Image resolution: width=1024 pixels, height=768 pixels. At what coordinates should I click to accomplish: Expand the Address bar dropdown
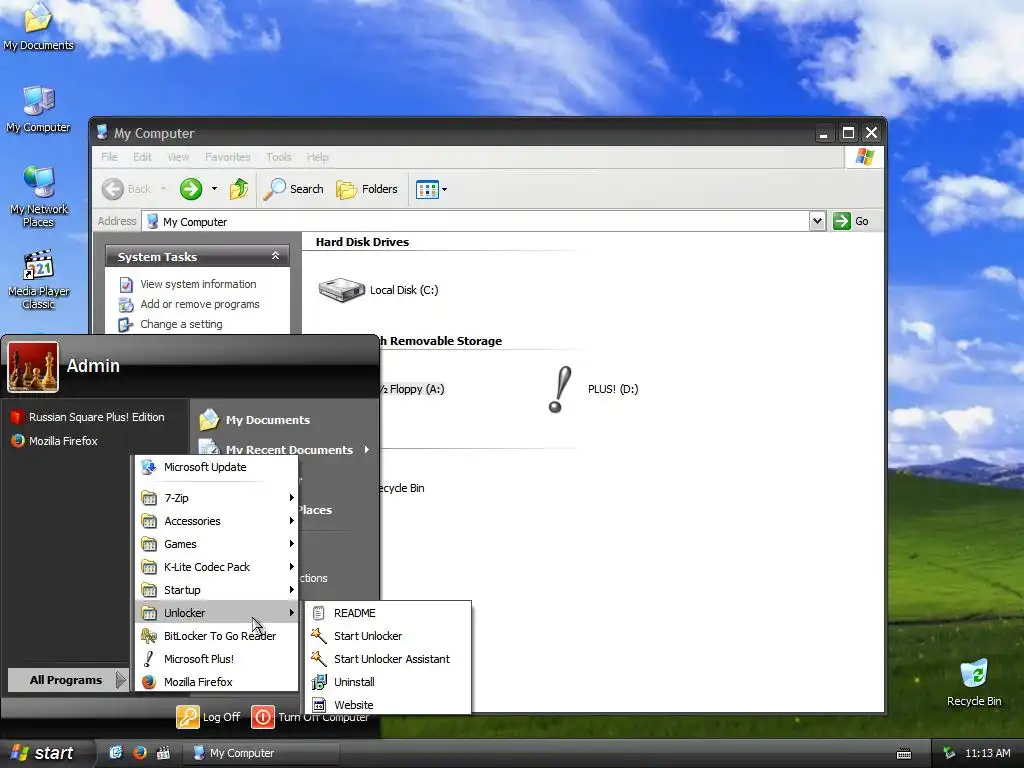click(x=817, y=221)
